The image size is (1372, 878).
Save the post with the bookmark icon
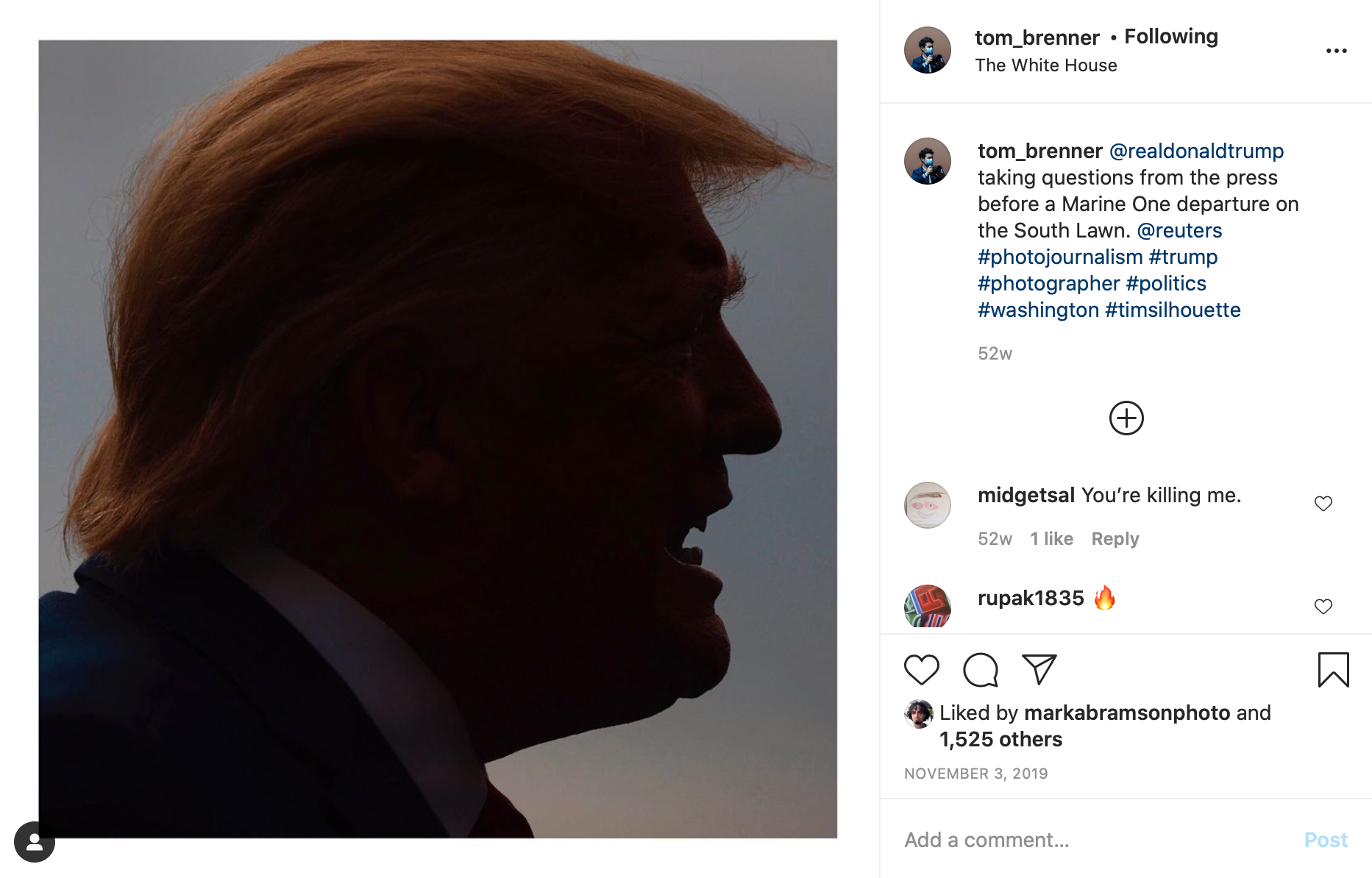1333,670
